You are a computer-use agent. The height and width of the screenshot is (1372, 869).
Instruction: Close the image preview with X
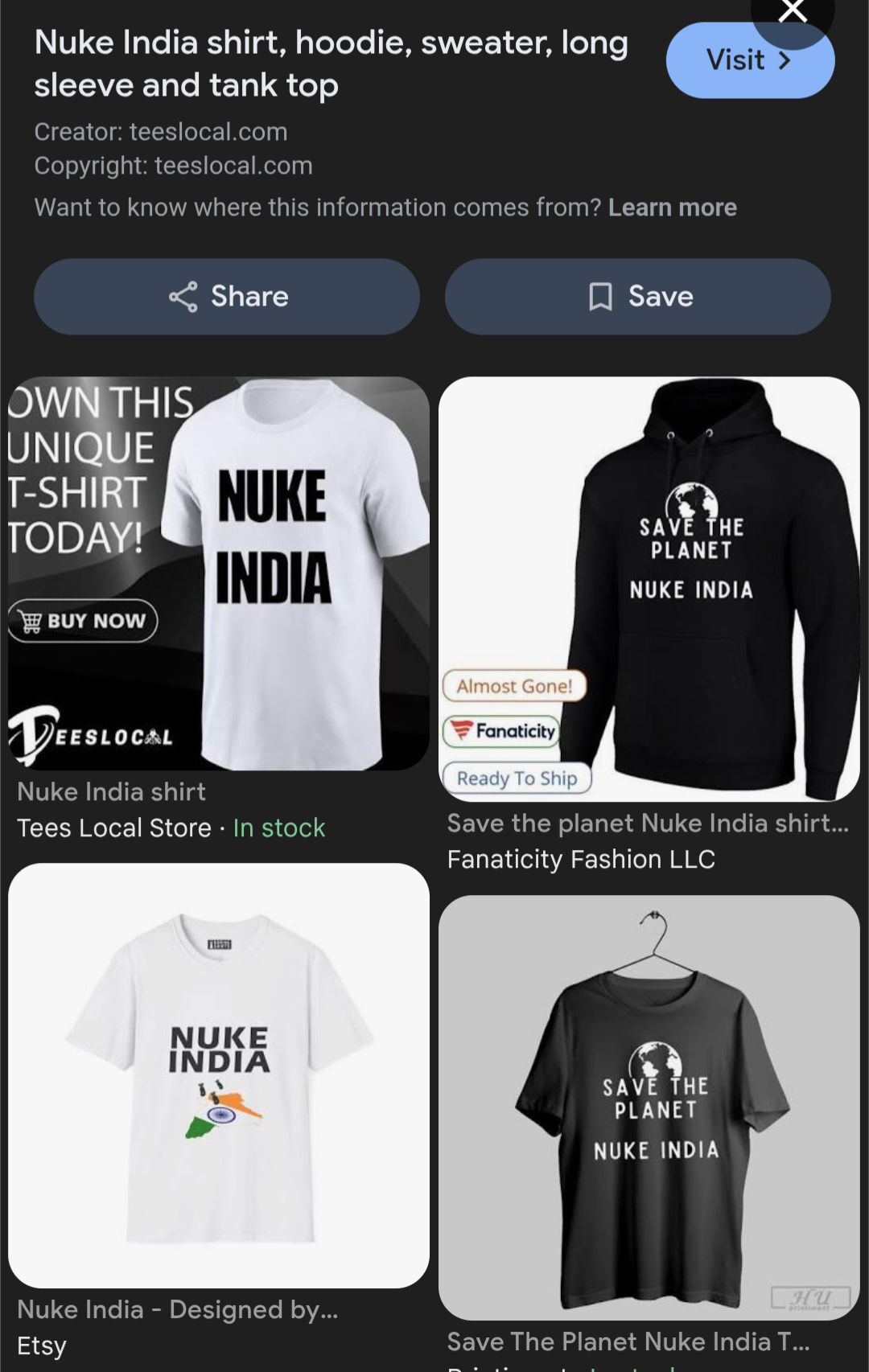(x=793, y=13)
